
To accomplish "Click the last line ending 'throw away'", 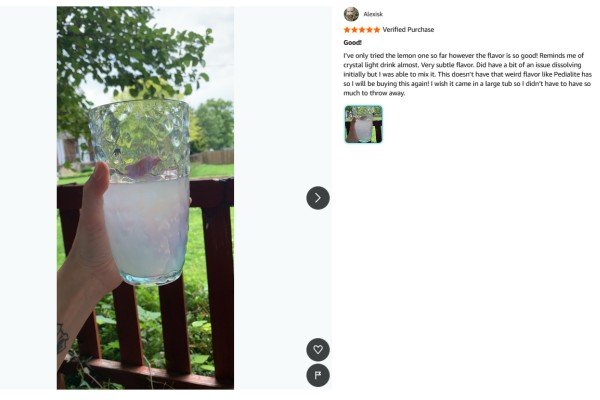I will click(374, 93).
